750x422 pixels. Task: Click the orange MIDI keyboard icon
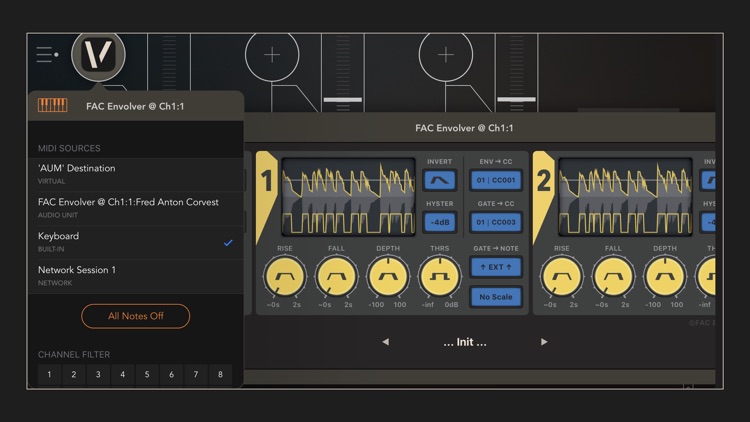coord(53,105)
